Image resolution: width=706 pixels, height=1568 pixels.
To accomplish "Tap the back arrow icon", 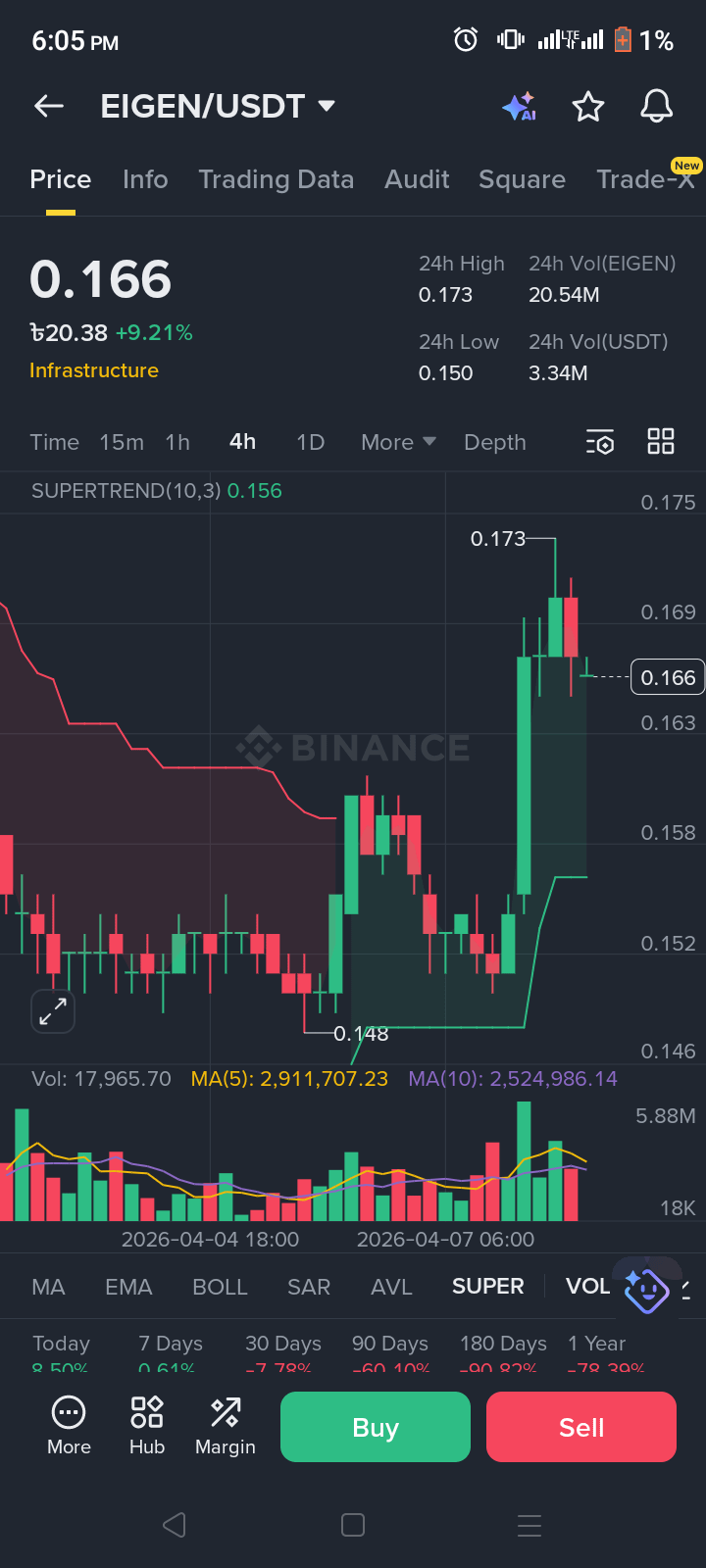I will coord(49,106).
